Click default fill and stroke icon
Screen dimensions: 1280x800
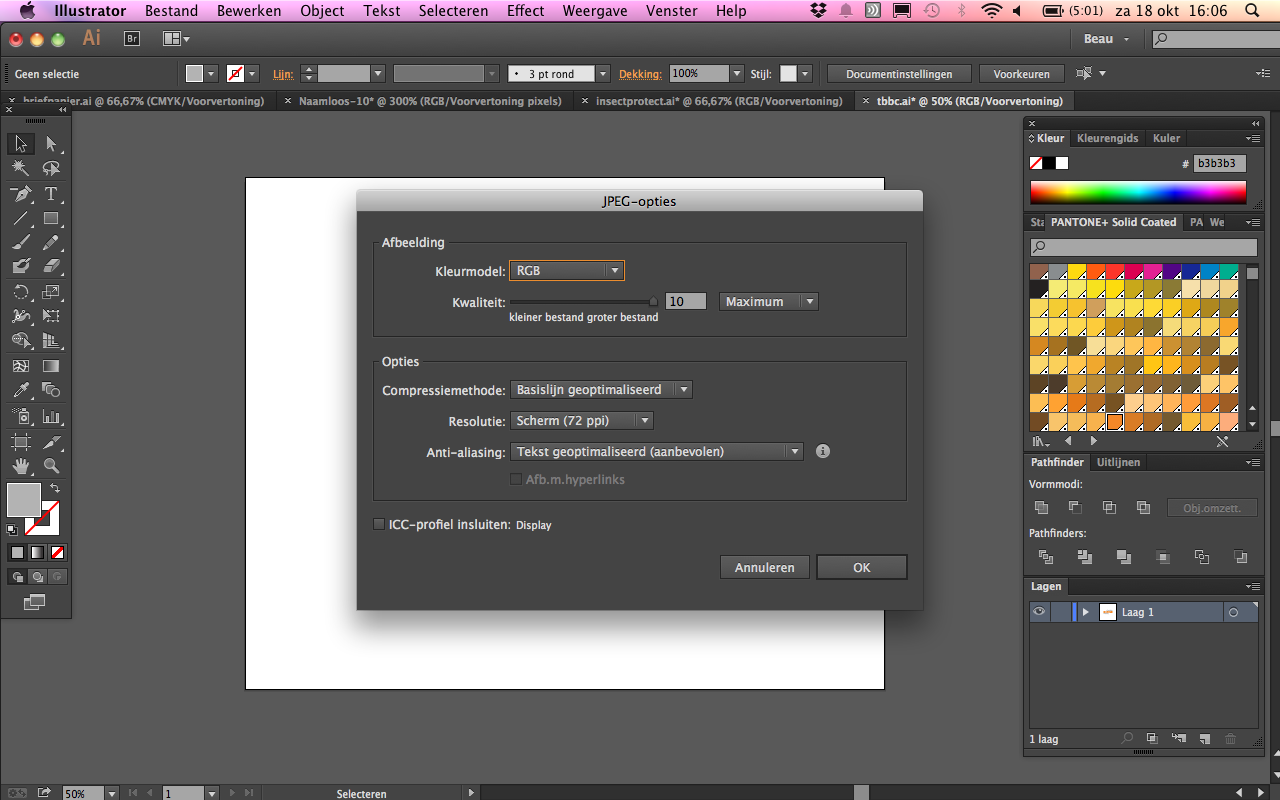coord(12,530)
